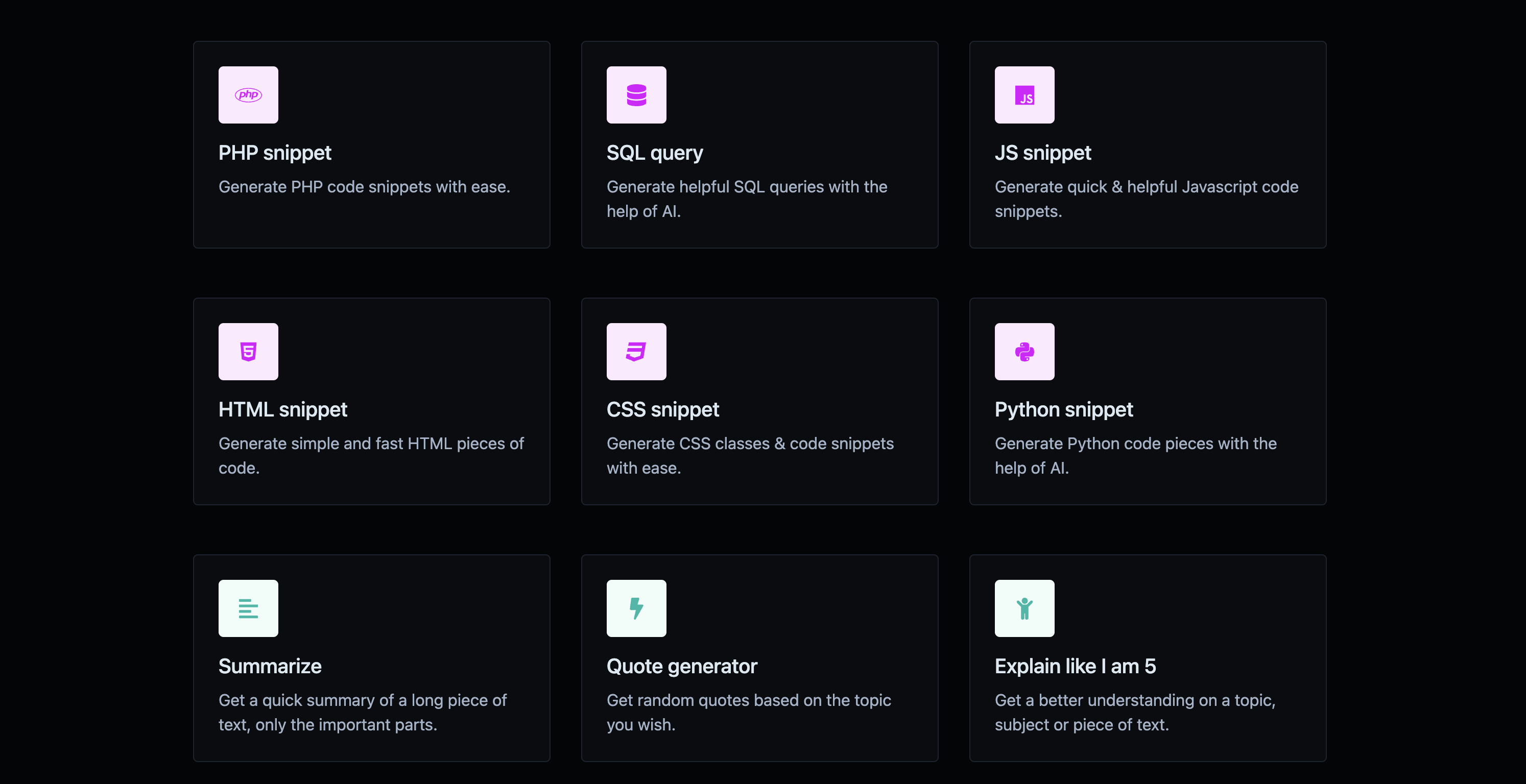Open Explain like I am 5 heading
The height and width of the screenshot is (784, 1526).
pos(1075,666)
